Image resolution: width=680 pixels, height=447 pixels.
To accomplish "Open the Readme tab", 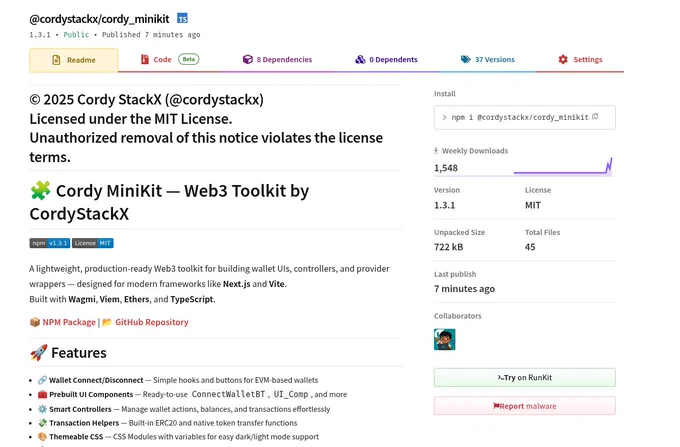I will tap(74, 60).
